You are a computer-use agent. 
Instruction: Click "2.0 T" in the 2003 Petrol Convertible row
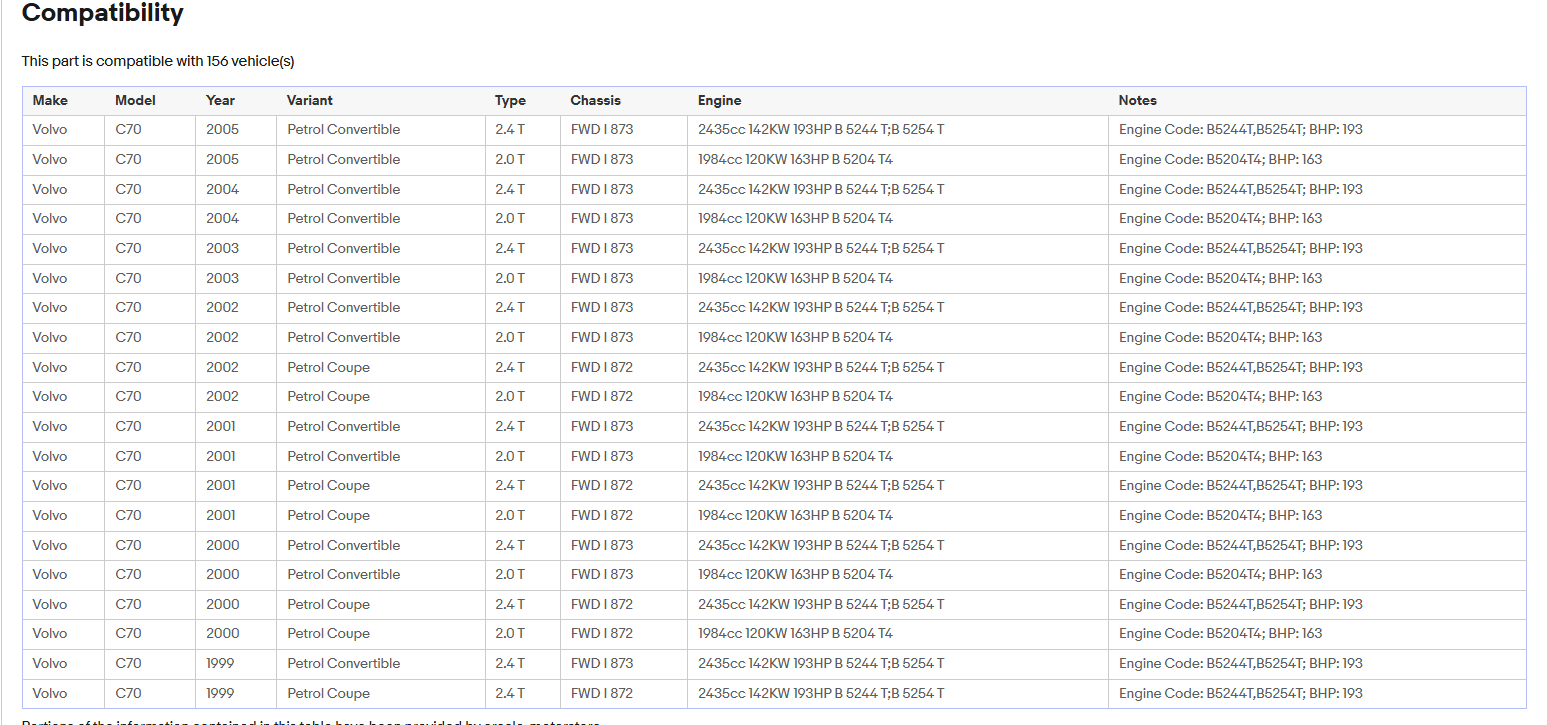(x=510, y=278)
